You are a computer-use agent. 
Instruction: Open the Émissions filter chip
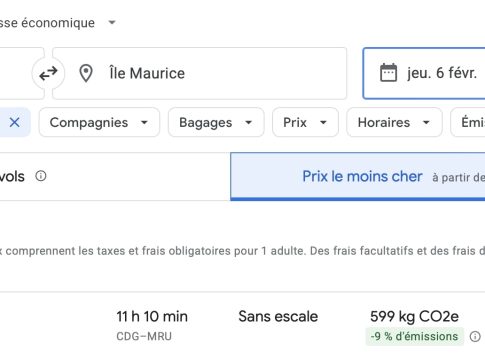coord(468,122)
